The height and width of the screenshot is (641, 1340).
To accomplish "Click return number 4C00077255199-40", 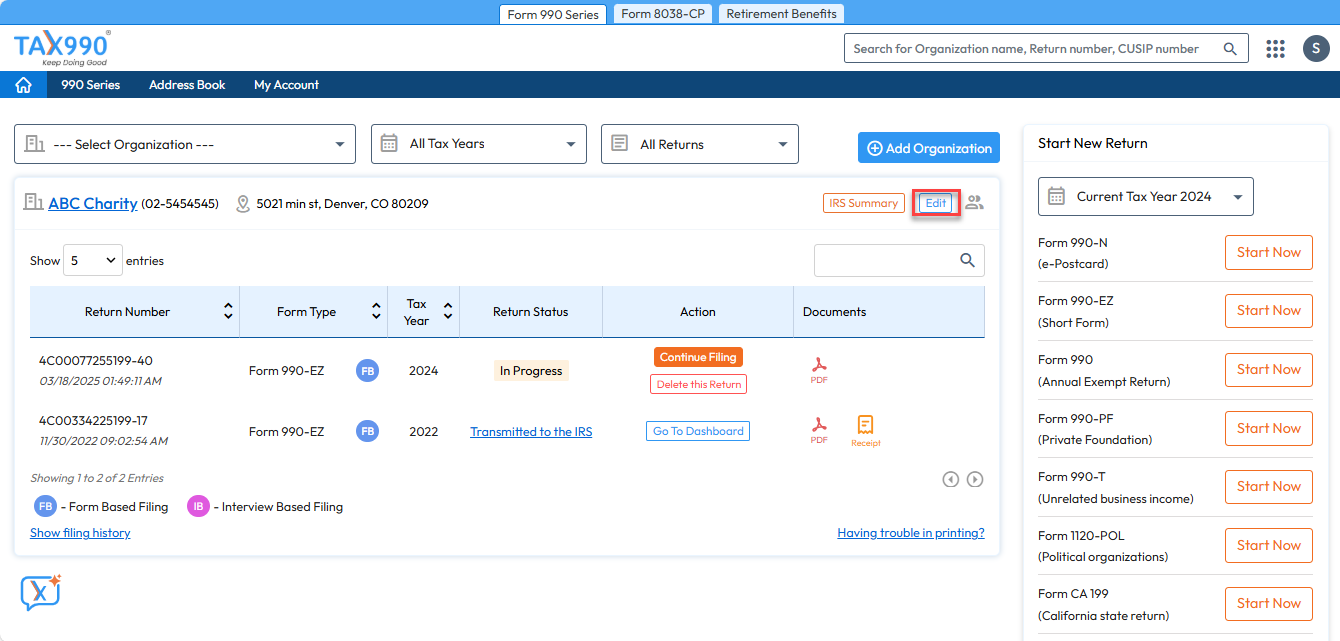I will point(96,361).
